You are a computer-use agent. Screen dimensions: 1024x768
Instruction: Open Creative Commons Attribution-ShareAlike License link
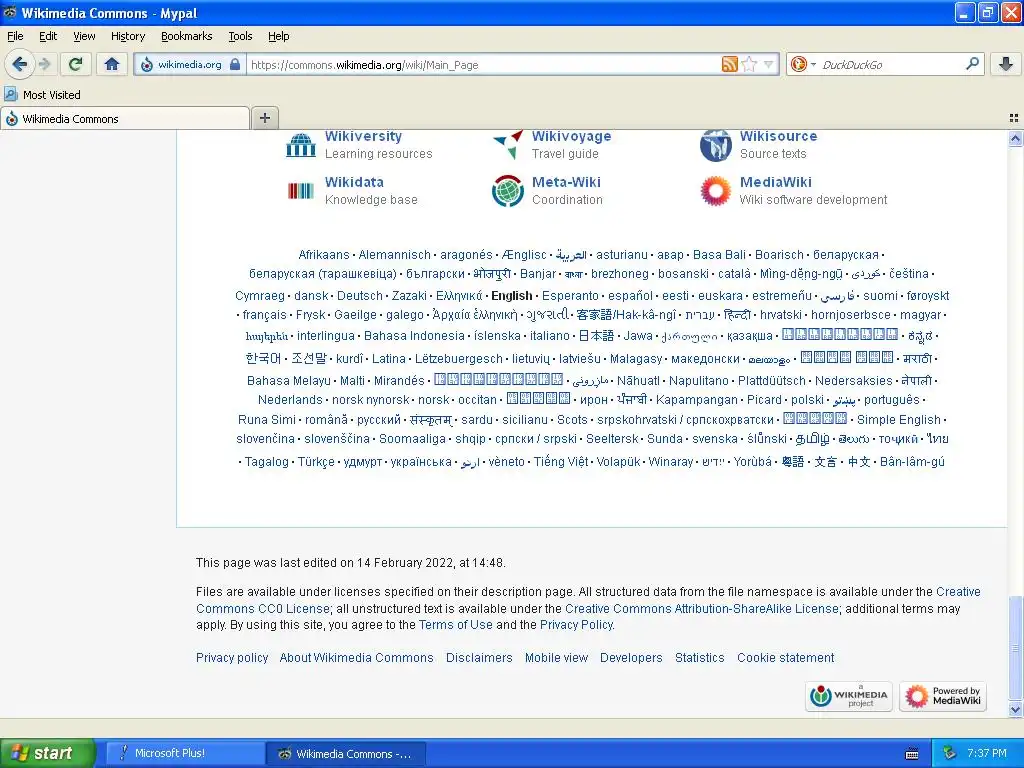pyautogui.click(x=701, y=609)
